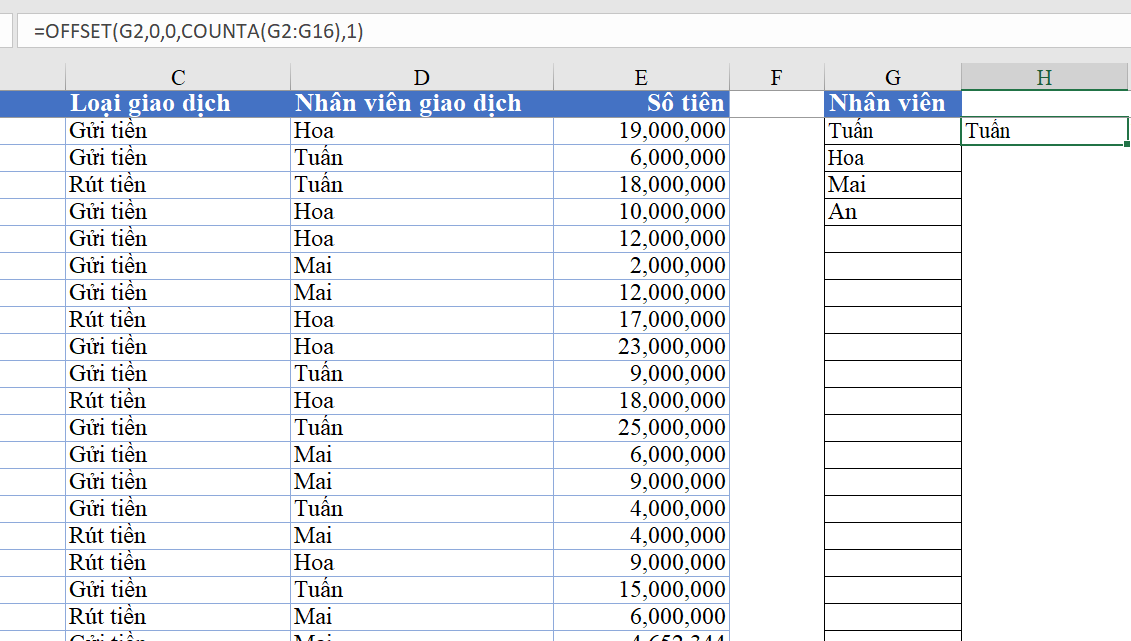Click the amount cell 25,000,000
This screenshot has width=1131, height=641.
(641, 428)
